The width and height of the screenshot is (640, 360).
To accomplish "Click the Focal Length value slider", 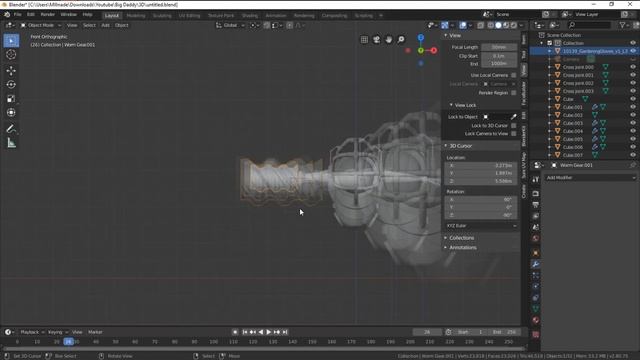I will coord(499,47).
